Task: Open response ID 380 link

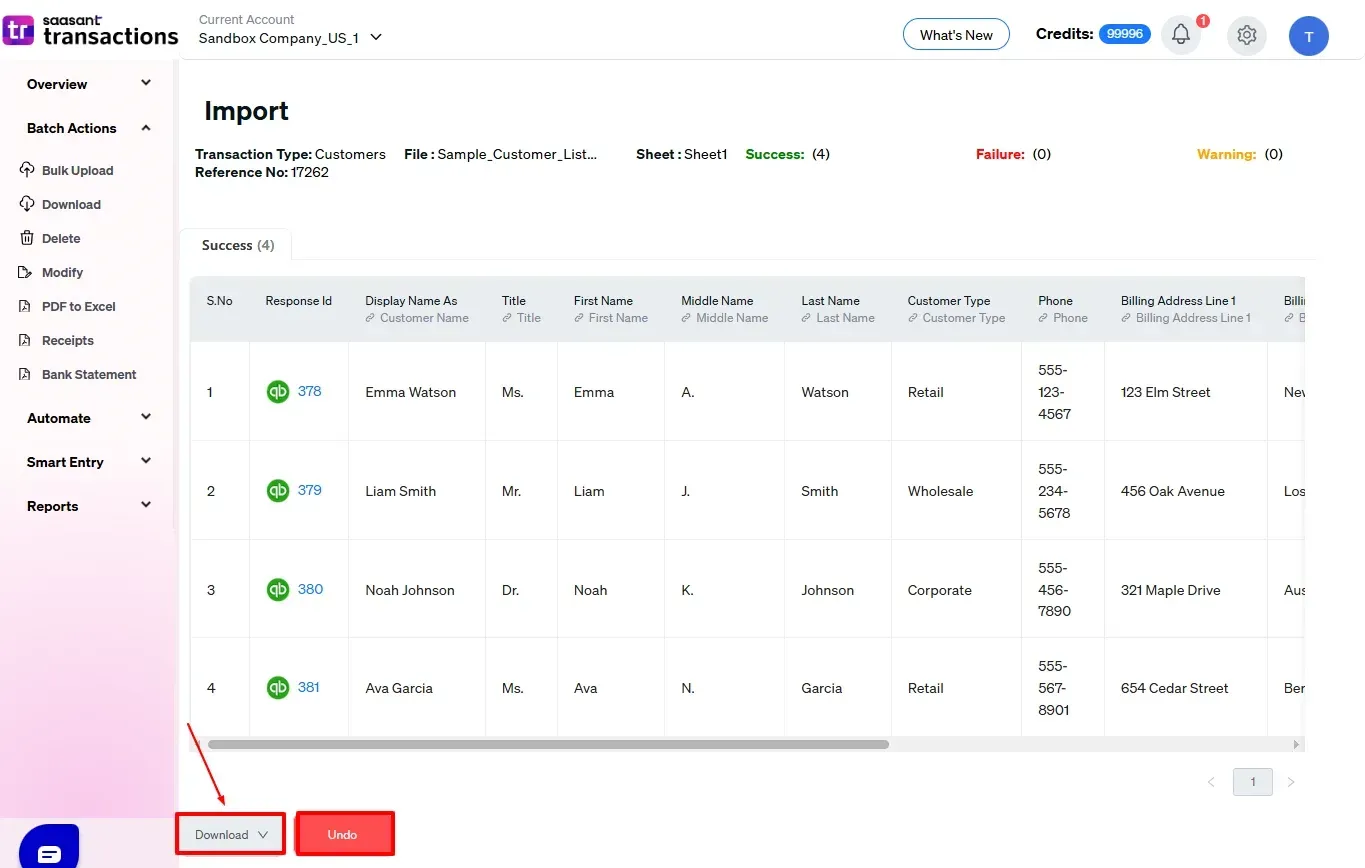Action: click(x=310, y=589)
